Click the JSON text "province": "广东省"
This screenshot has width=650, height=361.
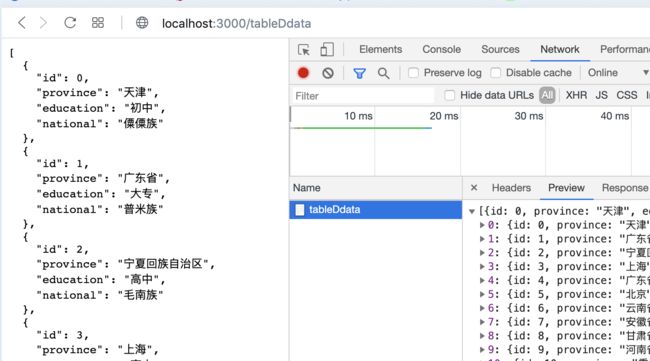pos(103,179)
